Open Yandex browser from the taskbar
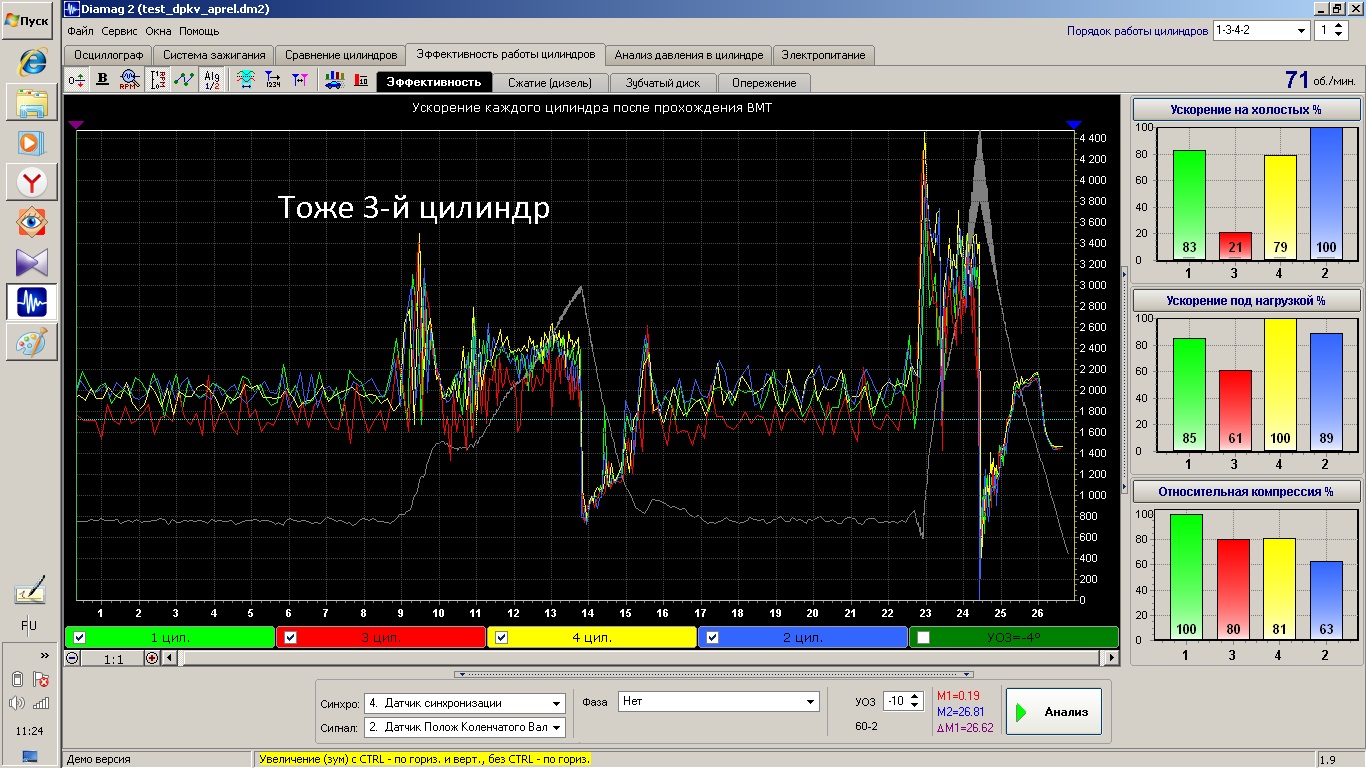This screenshot has height=768, width=1366. tap(31, 182)
